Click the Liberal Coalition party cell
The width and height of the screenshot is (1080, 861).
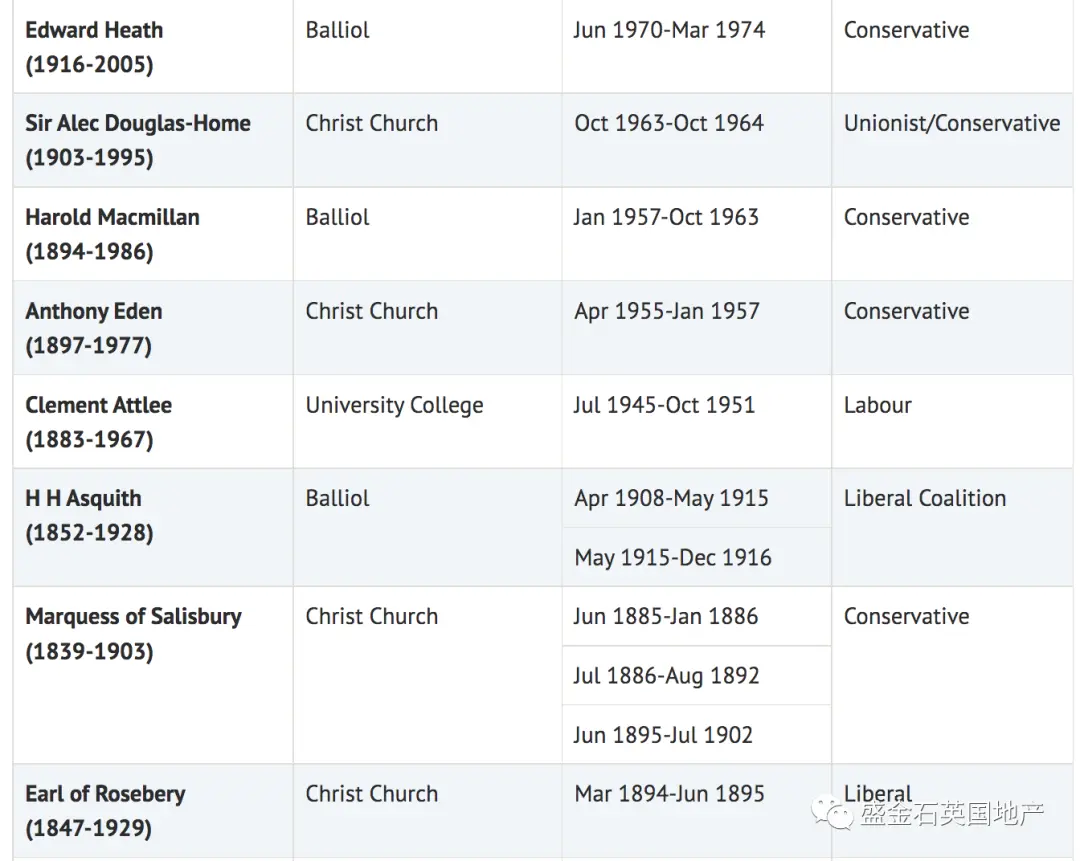click(x=952, y=528)
